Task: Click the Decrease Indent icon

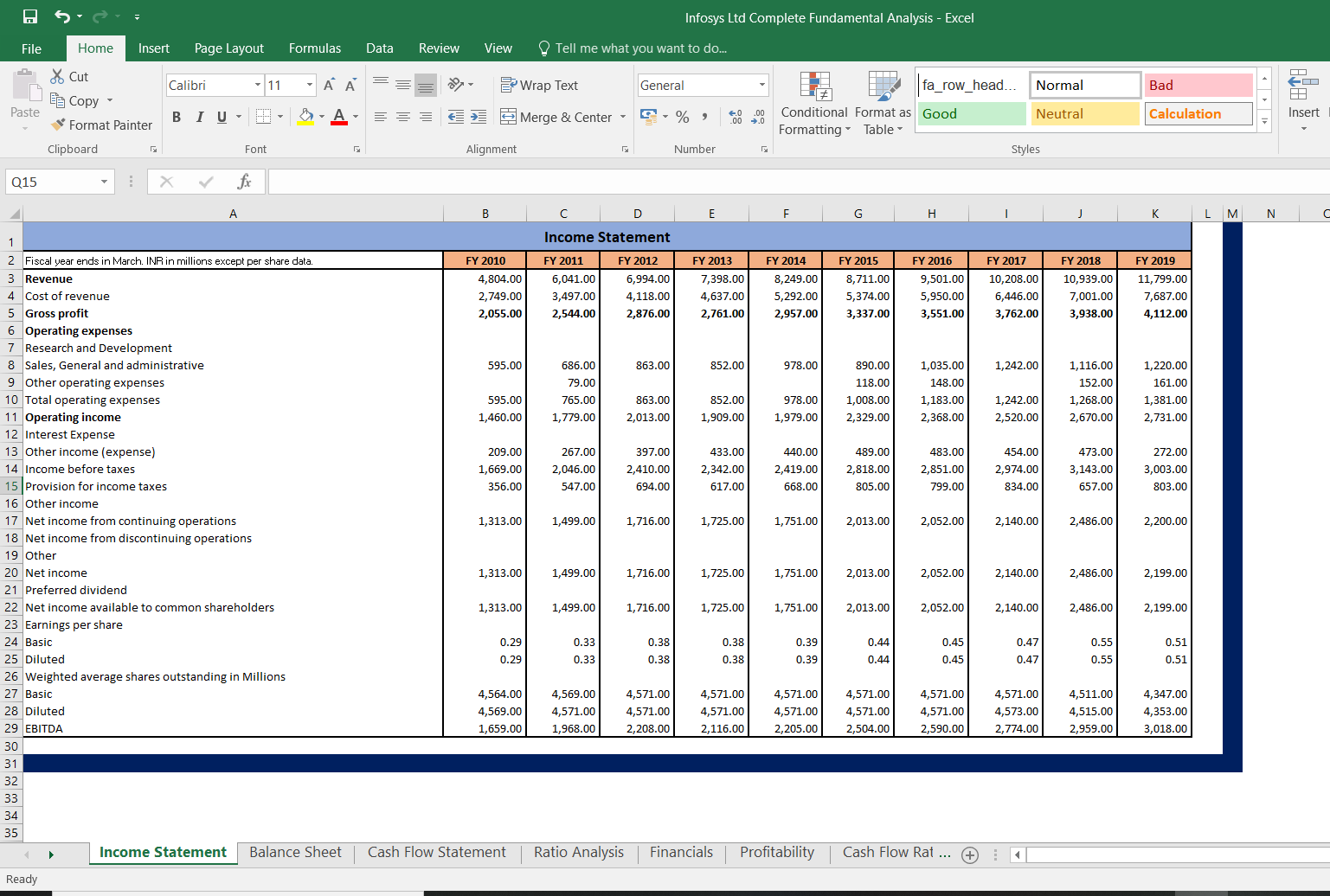Action: coord(455,117)
